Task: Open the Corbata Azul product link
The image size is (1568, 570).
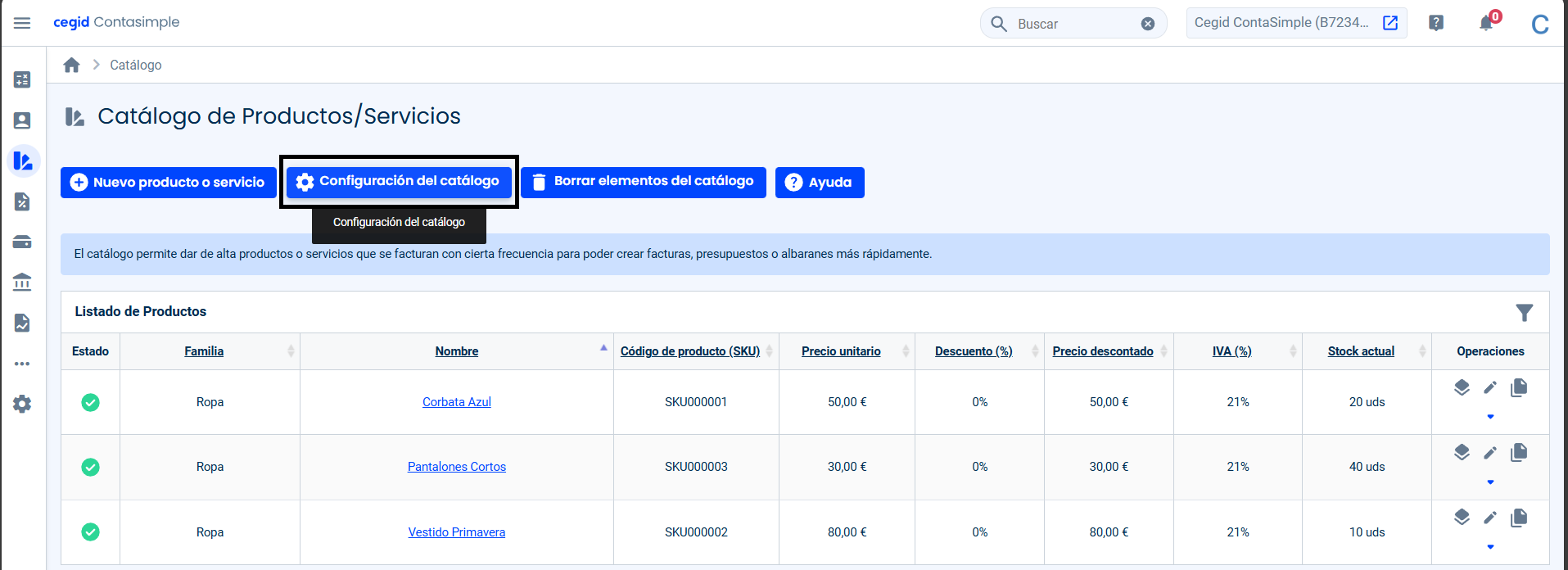Action: (457, 402)
